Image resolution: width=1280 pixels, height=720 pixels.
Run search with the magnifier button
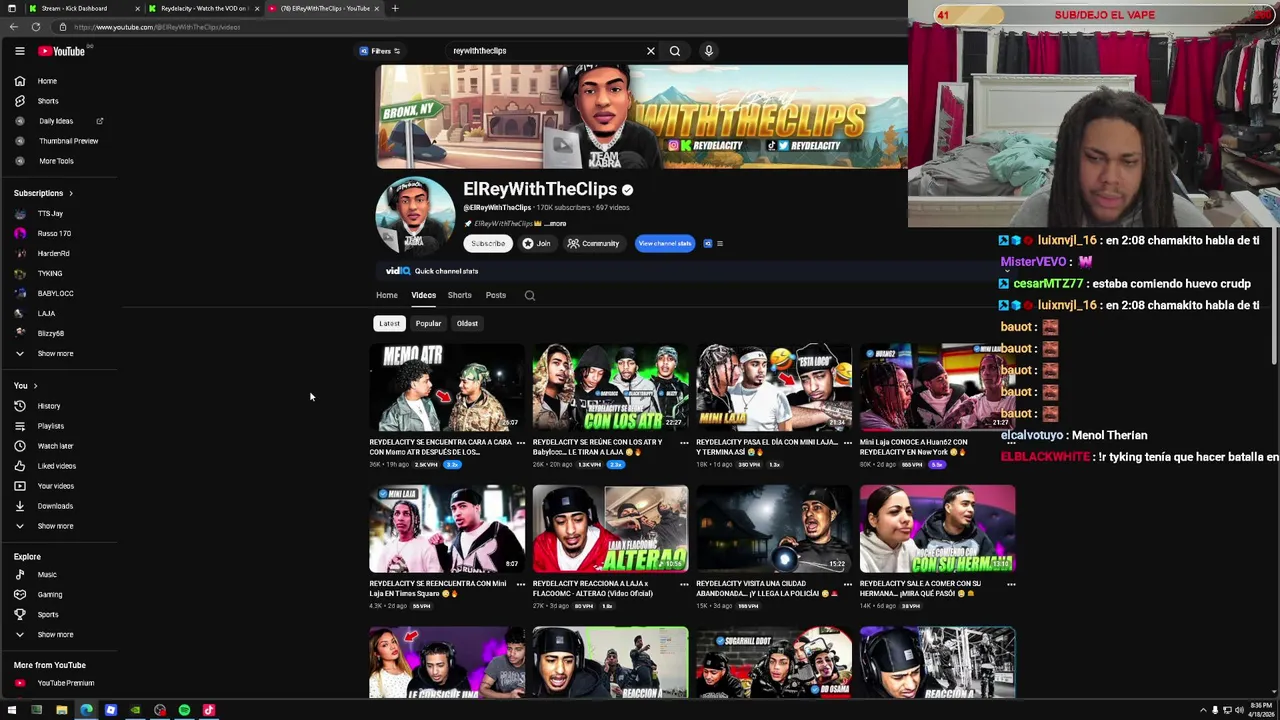coord(675,51)
